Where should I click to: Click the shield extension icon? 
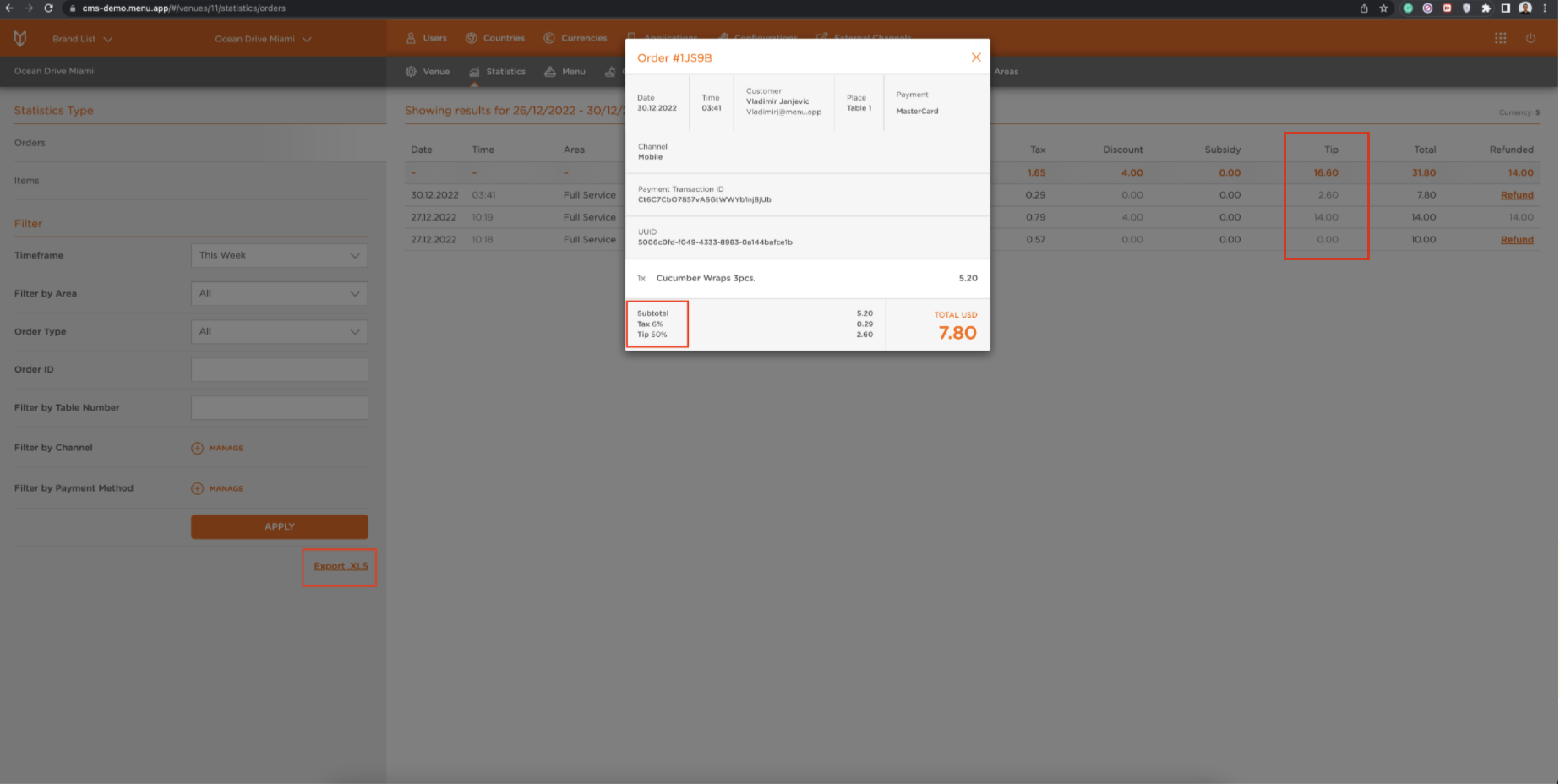coord(1466,8)
